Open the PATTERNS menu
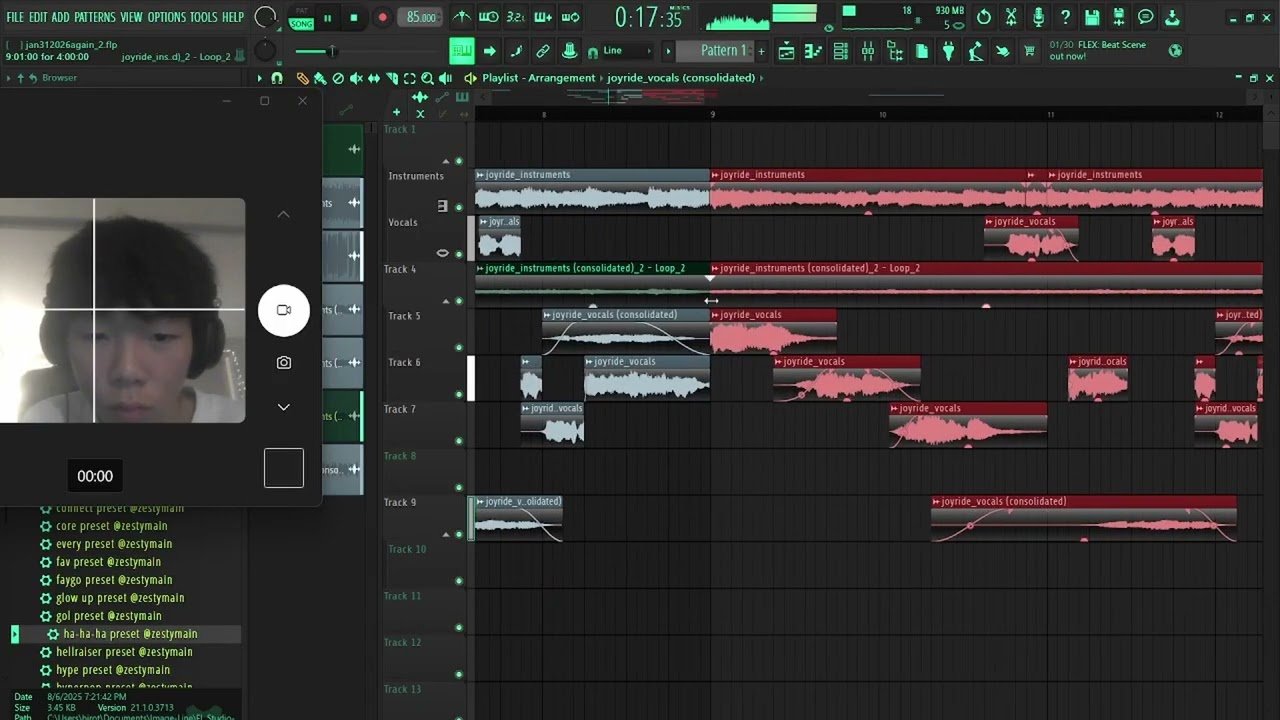1280x720 pixels. click(x=95, y=17)
